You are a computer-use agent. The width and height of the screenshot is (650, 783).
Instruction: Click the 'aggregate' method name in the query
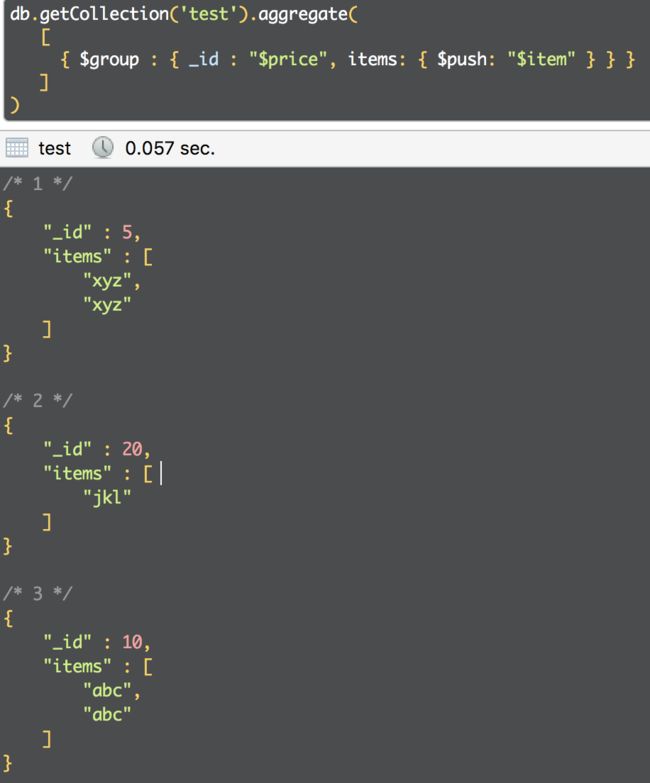(x=303, y=15)
